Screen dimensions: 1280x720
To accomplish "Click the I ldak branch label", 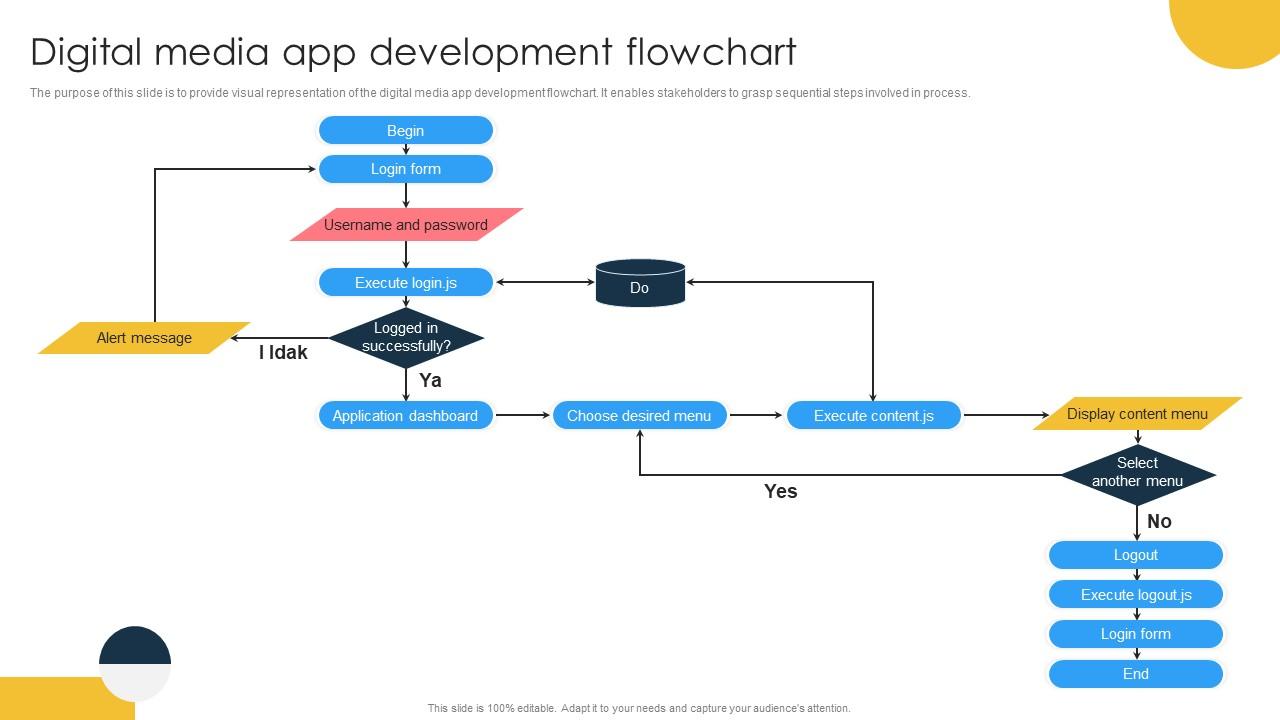I will [283, 352].
